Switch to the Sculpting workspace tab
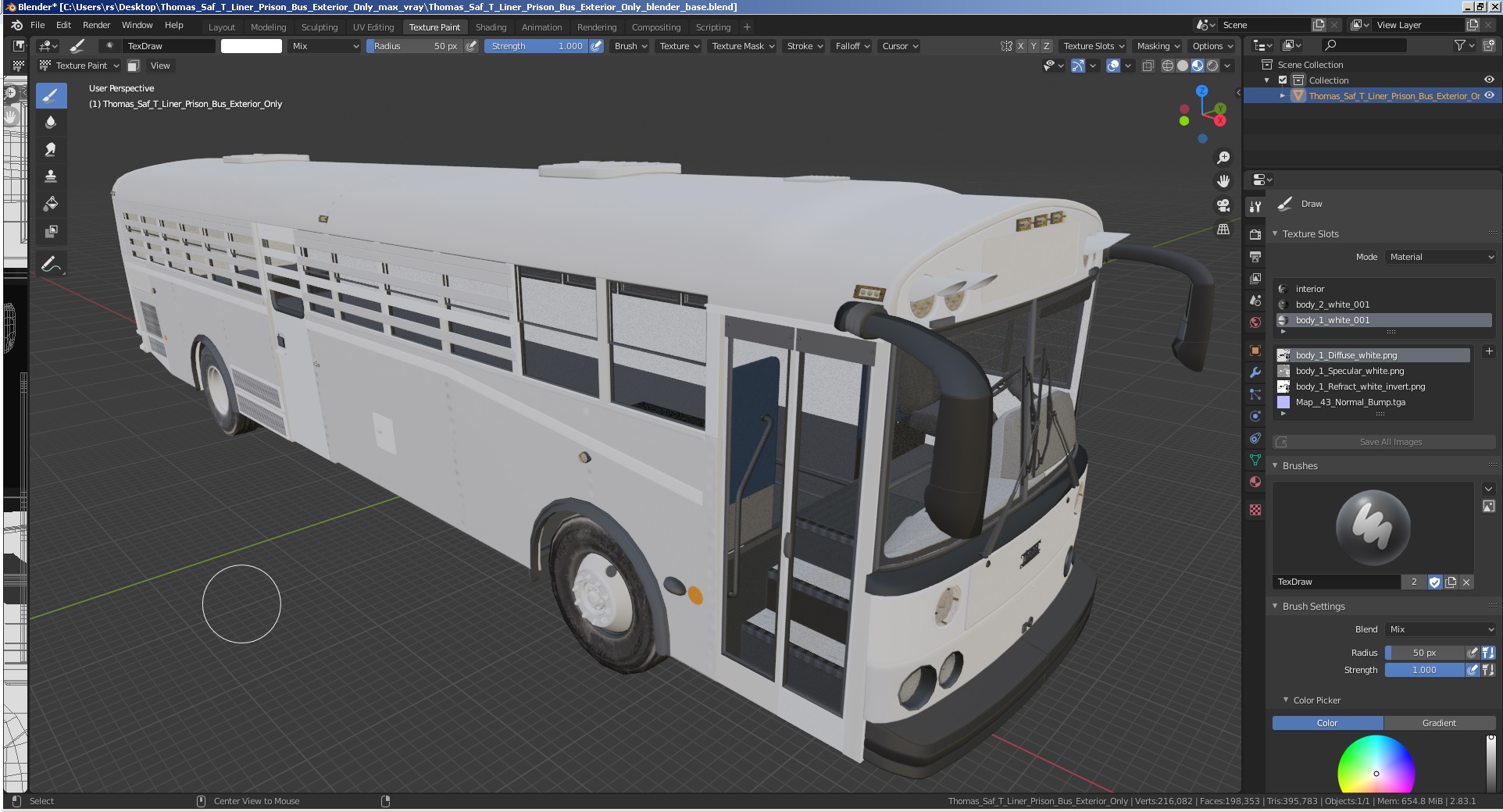The width and height of the screenshot is (1503, 812). pyautogui.click(x=320, y=27)
